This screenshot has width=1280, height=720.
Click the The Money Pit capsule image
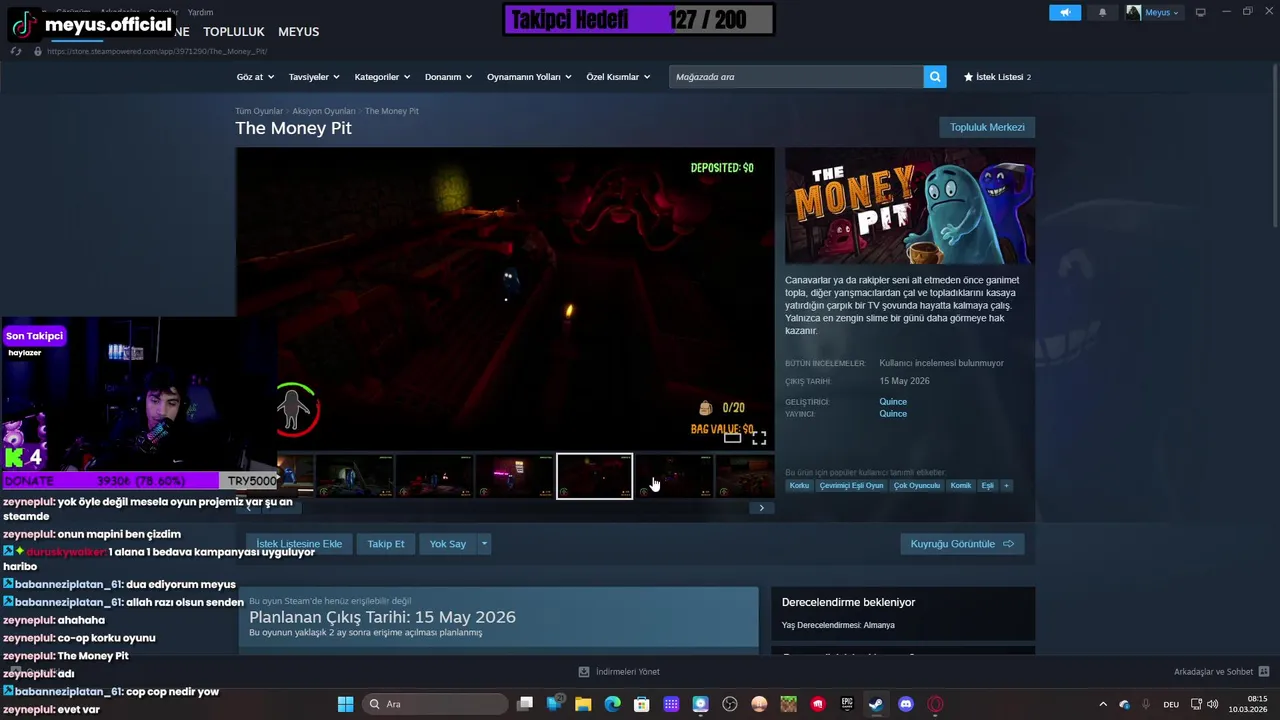[910, 207]
